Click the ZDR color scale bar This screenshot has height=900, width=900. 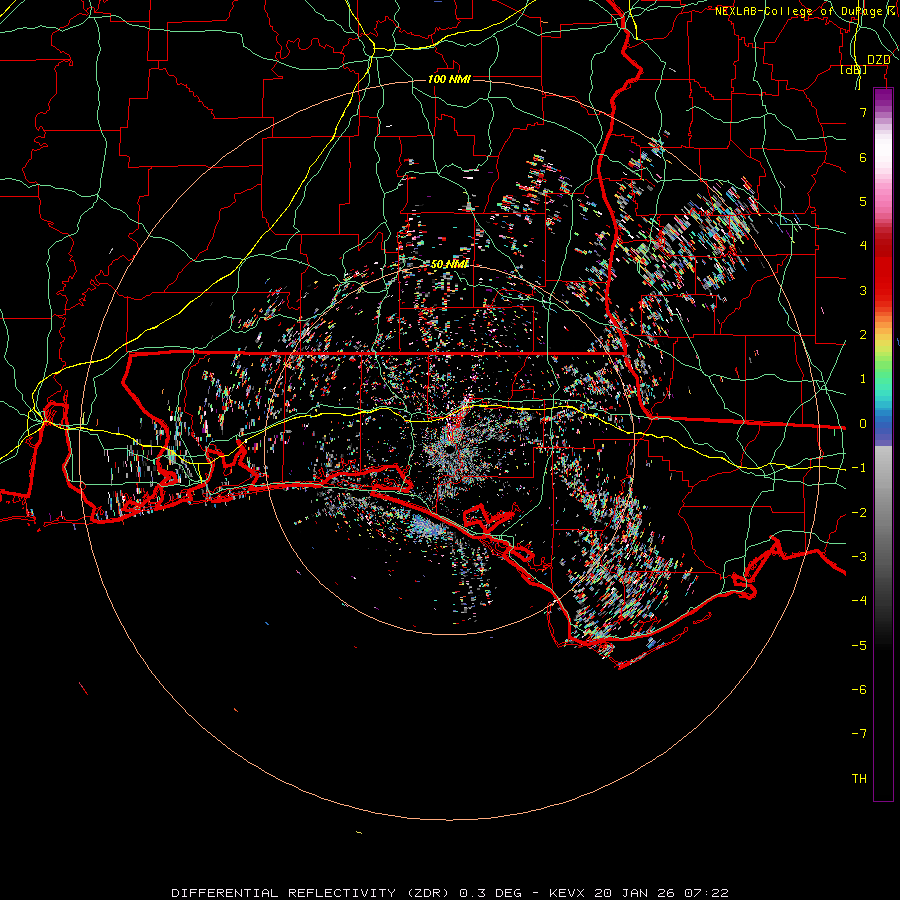pyautogui.click(x=883, y=444)
